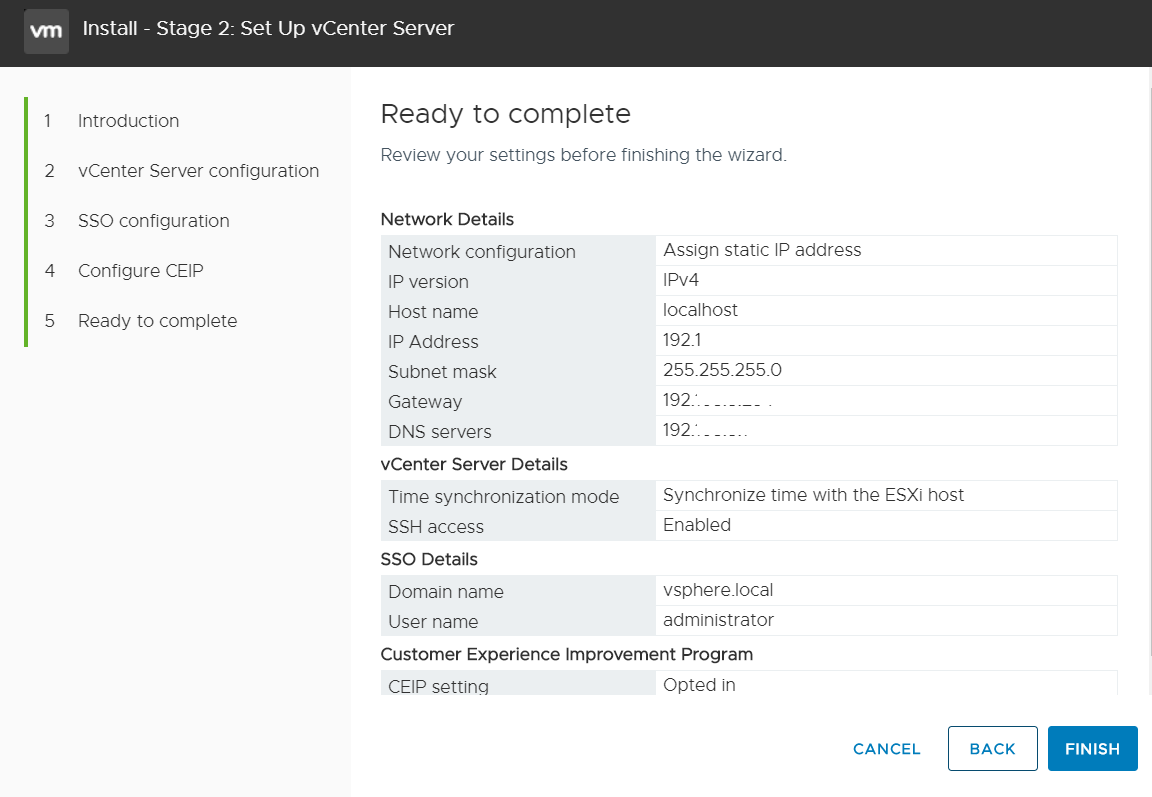This screenshot has height=797, width=1152.
Task: Click the redacted DNS servers value
Action: (705, 430)
